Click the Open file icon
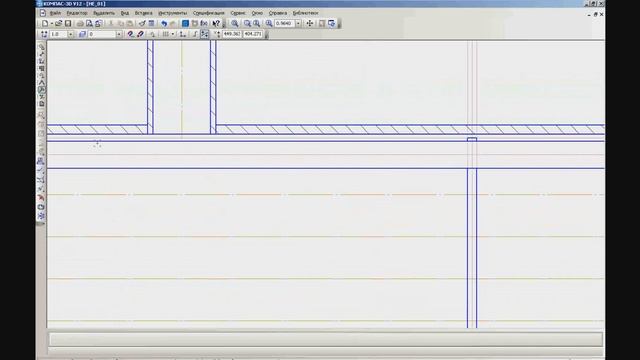The width and height of the screenshot is (640, 360). tap(59, 24)
